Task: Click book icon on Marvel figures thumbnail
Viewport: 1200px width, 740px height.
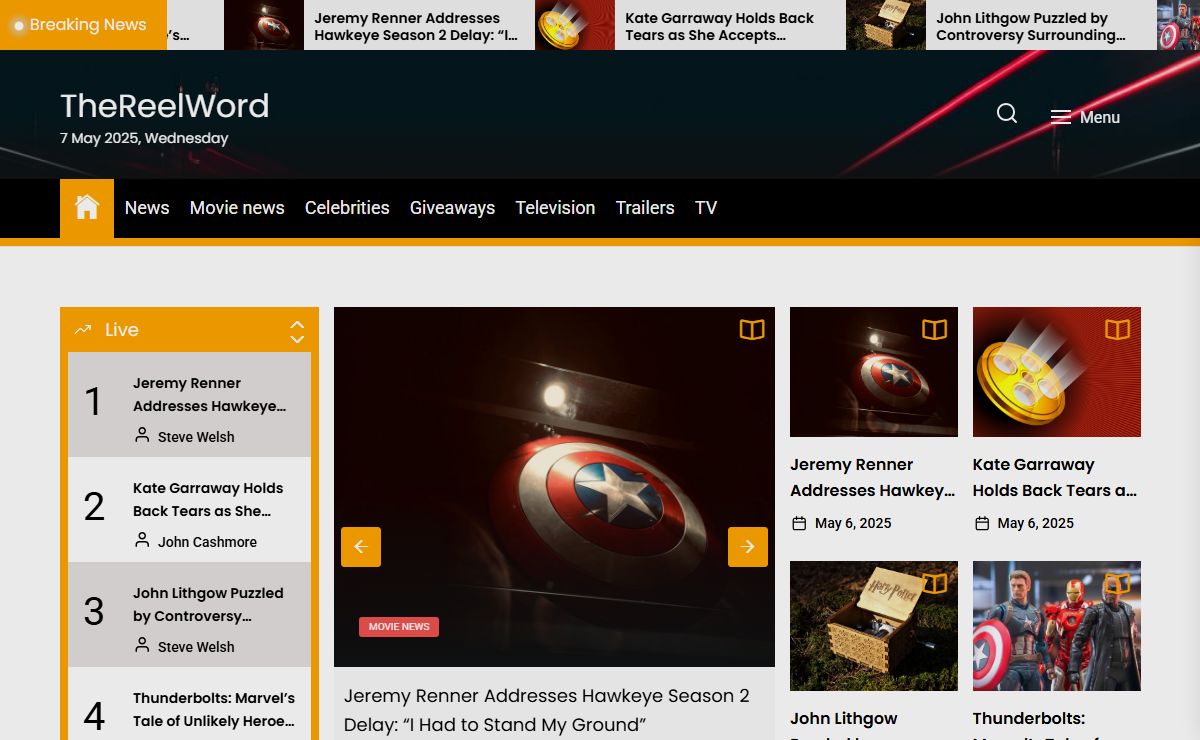Action: 1118,584
